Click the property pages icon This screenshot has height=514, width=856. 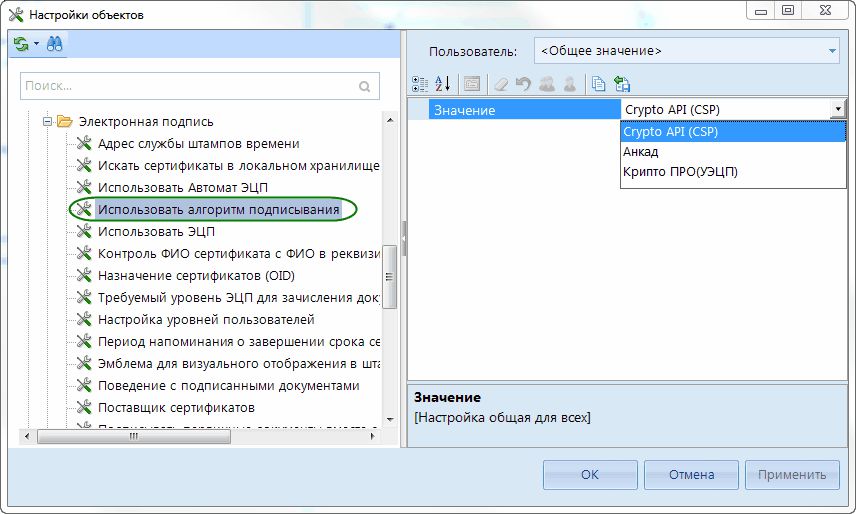point(471,84)
